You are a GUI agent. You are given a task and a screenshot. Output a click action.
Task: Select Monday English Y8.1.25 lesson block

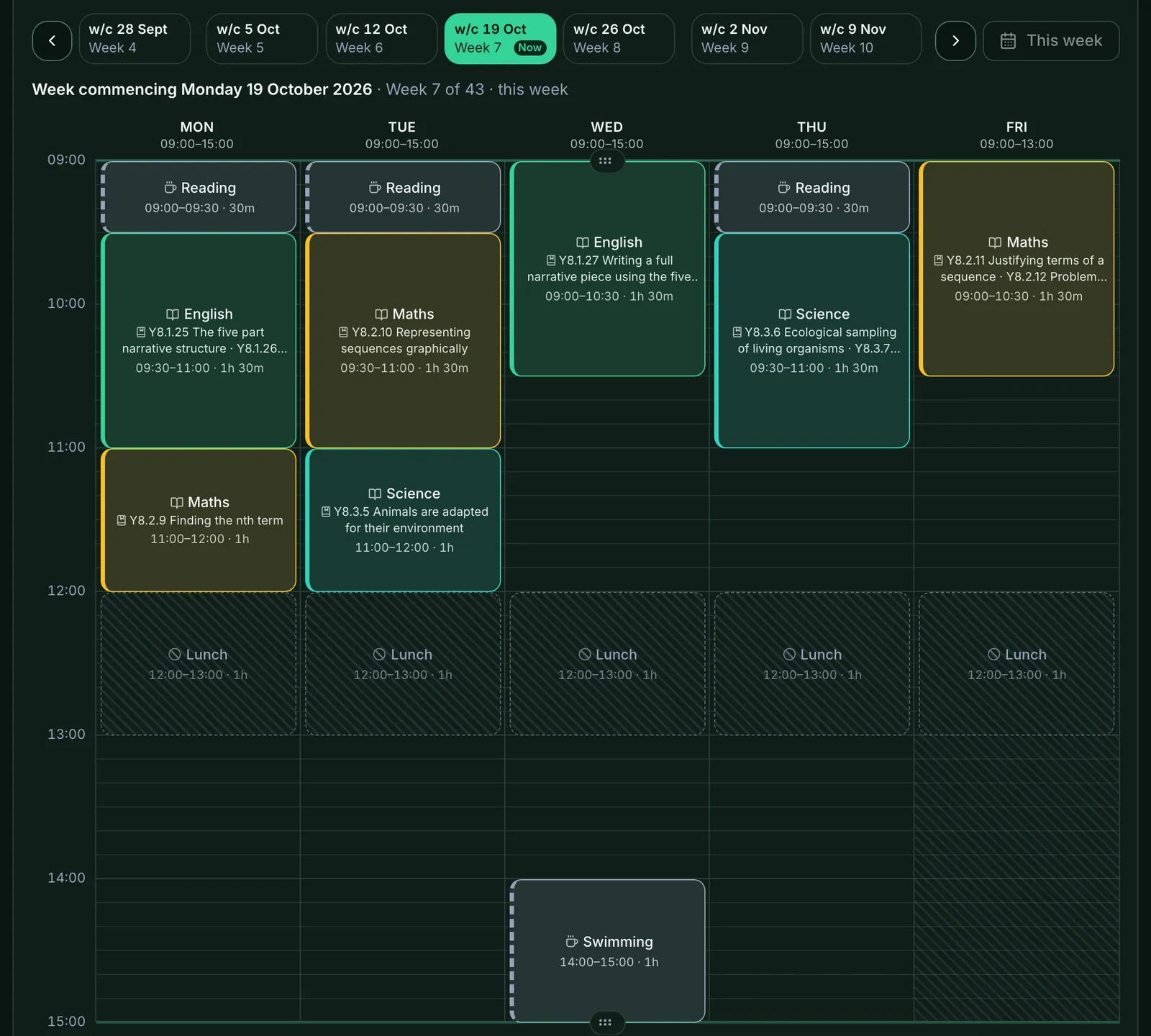click(199, 341)
